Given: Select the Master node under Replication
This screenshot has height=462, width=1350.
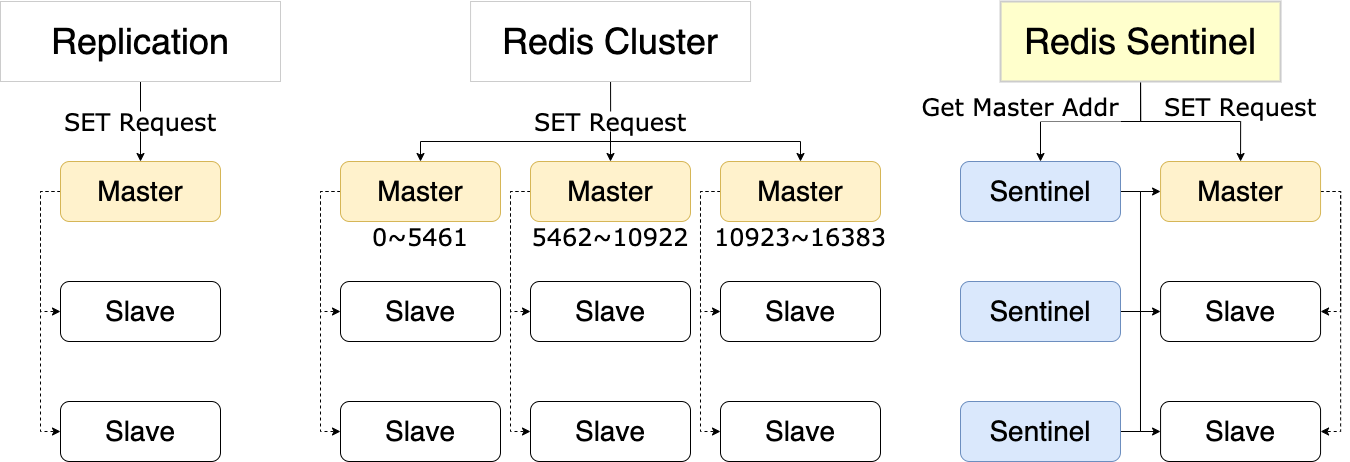Looking at the screenshot, I should pos(140,191).
